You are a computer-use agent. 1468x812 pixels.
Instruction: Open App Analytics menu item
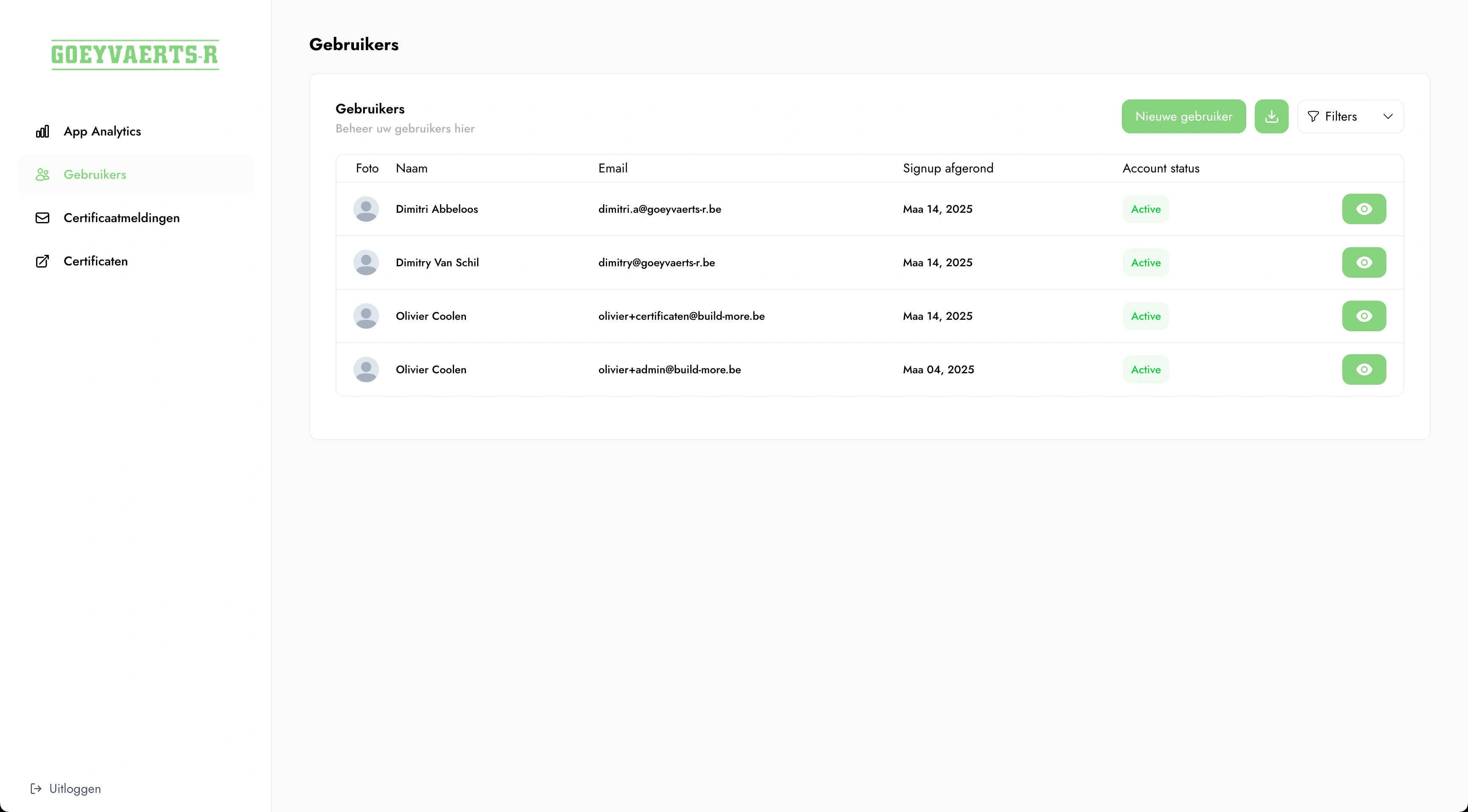coord(102,132)
